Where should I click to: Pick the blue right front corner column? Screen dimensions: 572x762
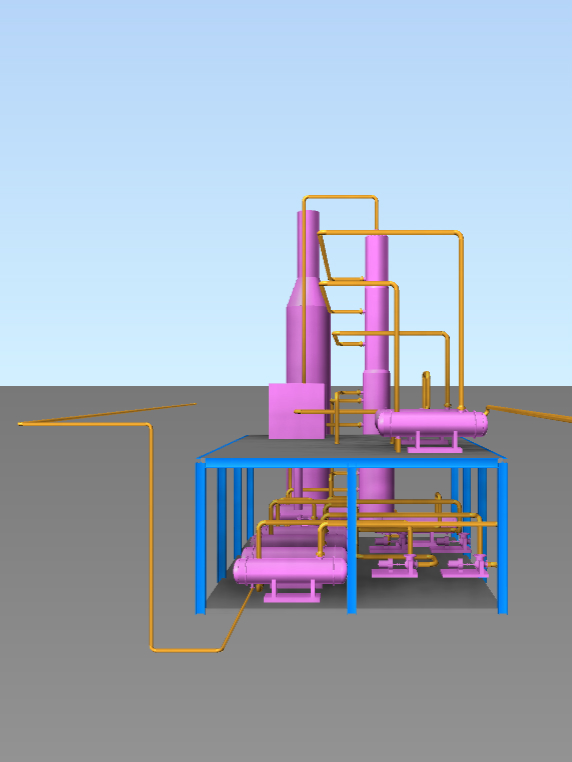(x=503, y=537)
